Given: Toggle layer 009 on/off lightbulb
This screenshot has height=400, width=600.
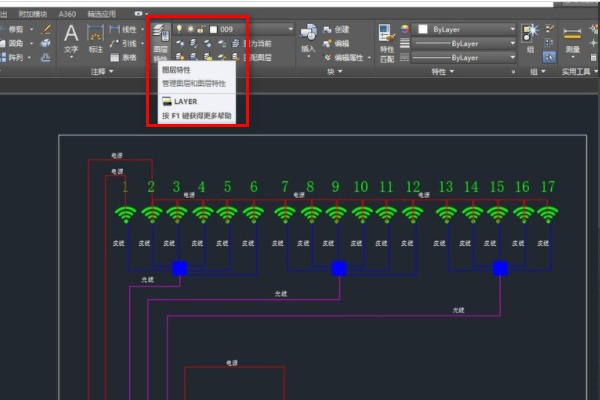Looking at the screenshot, I should (x=181, y=29).
